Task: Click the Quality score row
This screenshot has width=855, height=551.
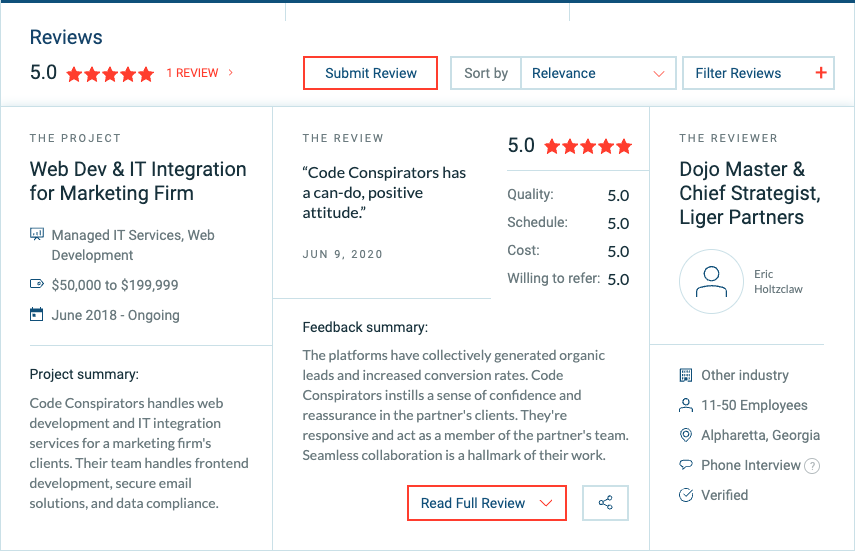Action: (x=568, y=195)
